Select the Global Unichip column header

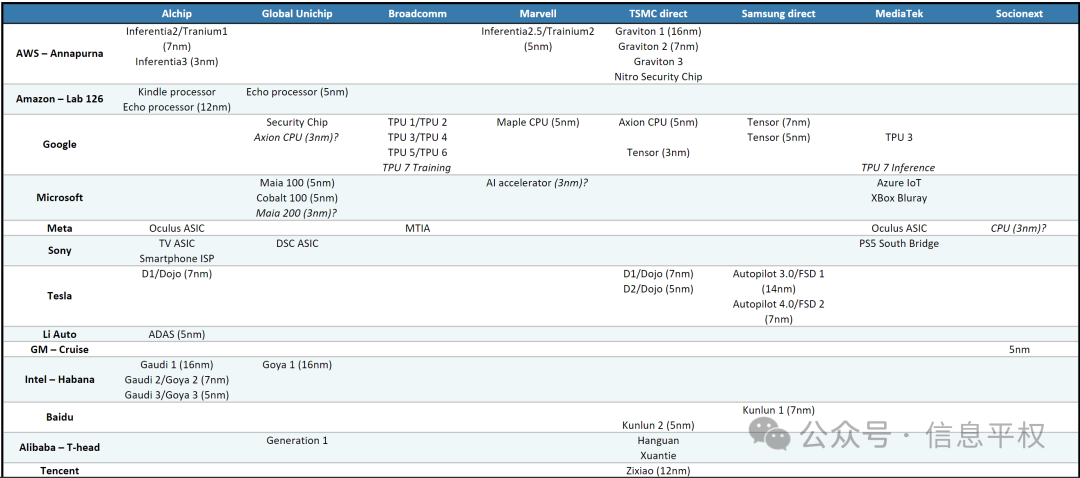(x=297, y=14)
